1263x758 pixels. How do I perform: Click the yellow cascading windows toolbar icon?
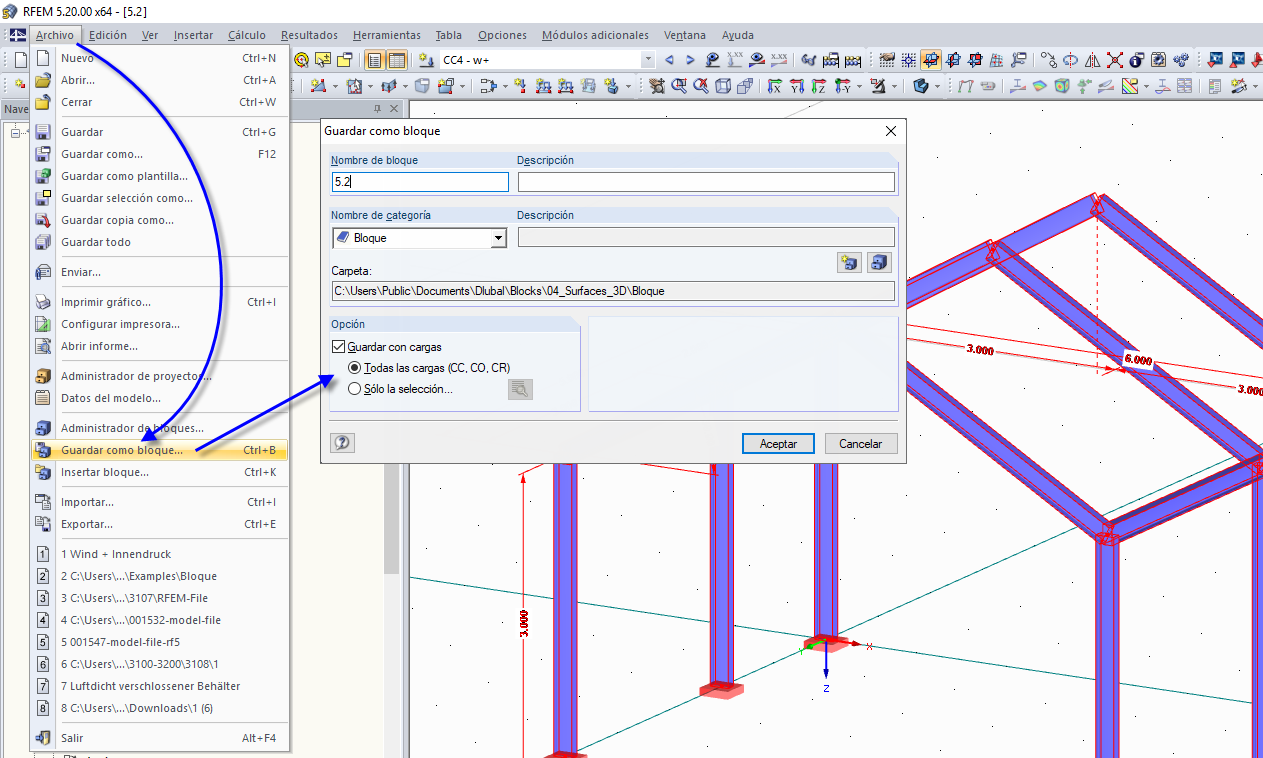[x=344, y=60]
